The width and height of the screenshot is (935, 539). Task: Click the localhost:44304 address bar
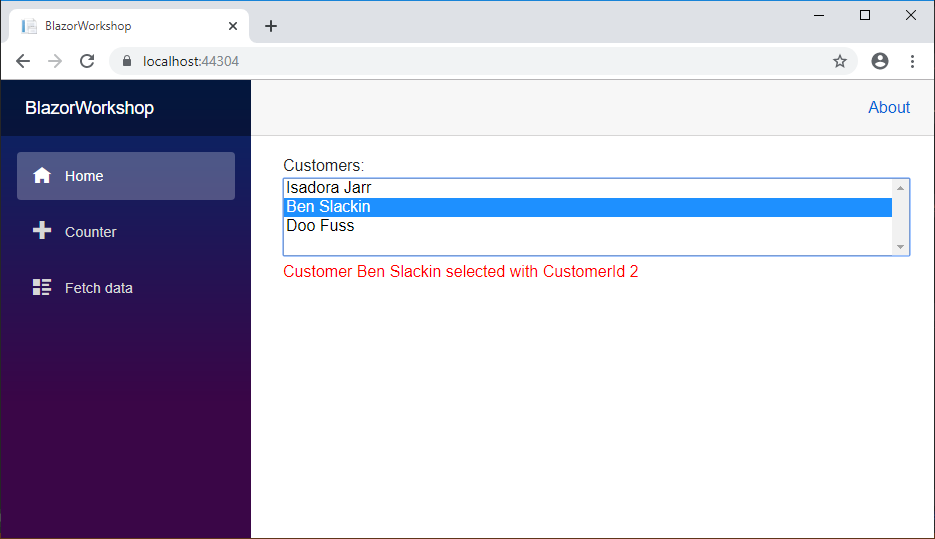pos(483,61)
